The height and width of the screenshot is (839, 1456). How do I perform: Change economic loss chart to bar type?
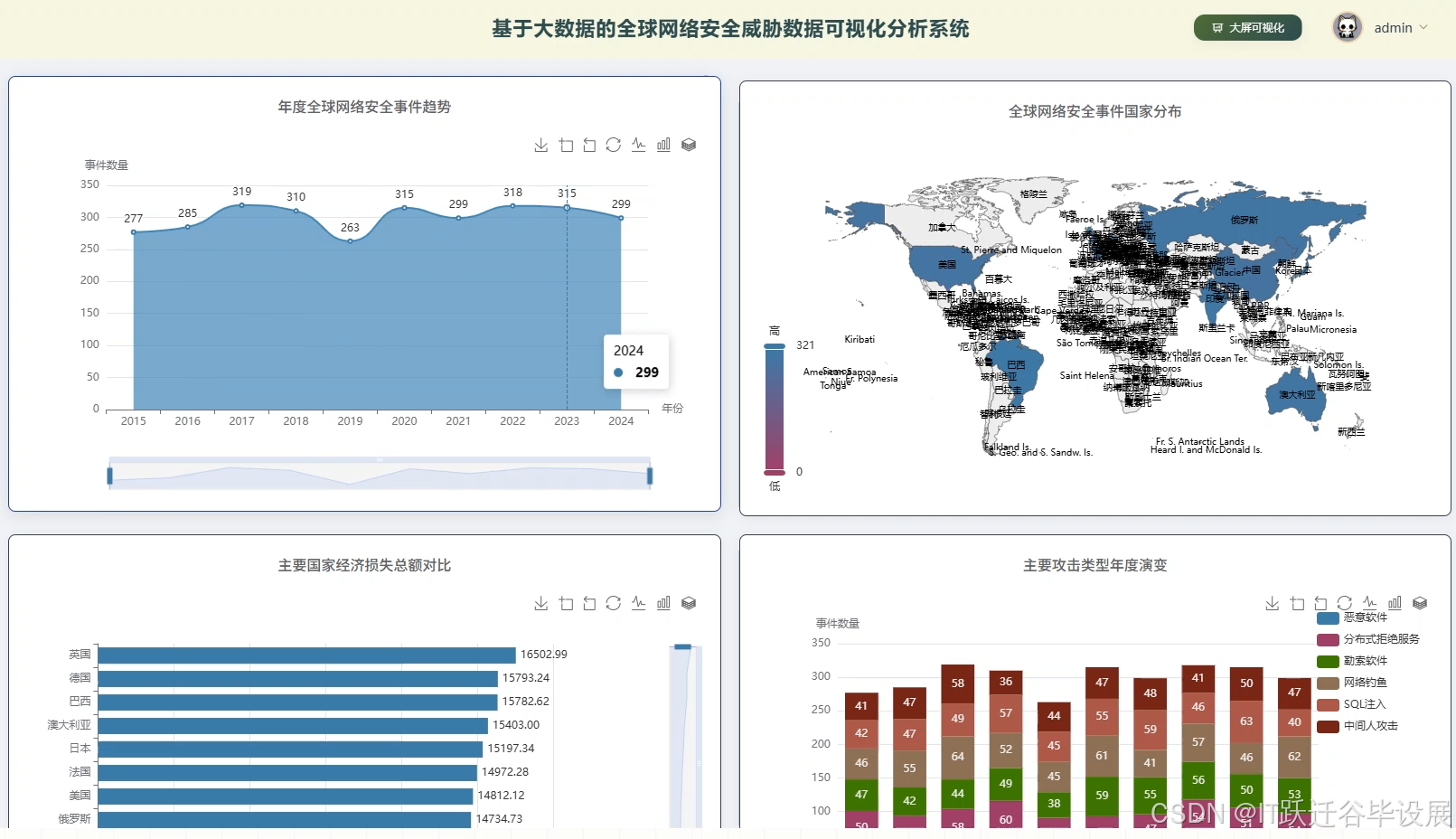663,603
